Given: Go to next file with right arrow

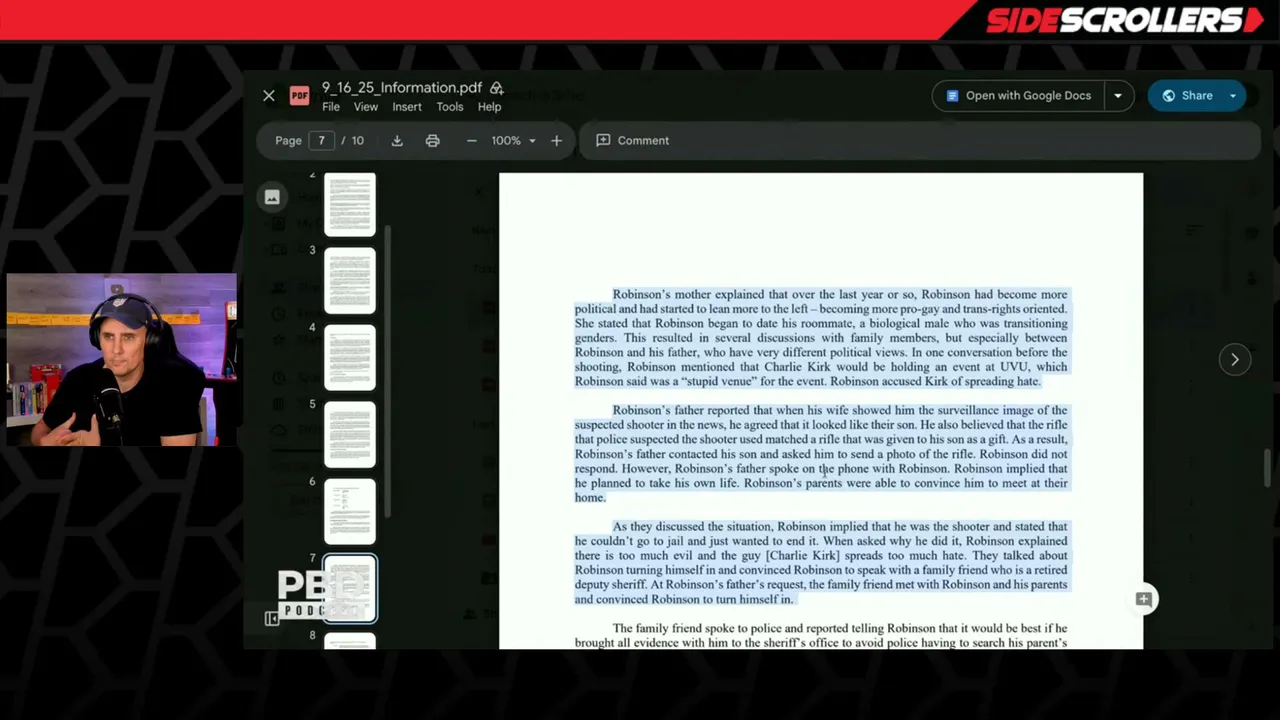Looking at the screenshot, I should pyautogui.click(x=1235, y=360).
